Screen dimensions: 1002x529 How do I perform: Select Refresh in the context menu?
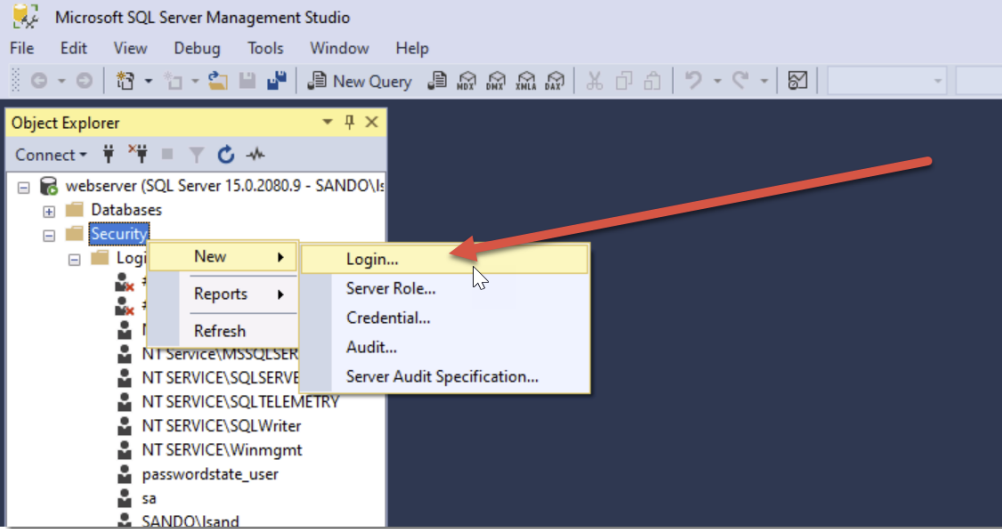pyautogui.click(x=223, y=332)
